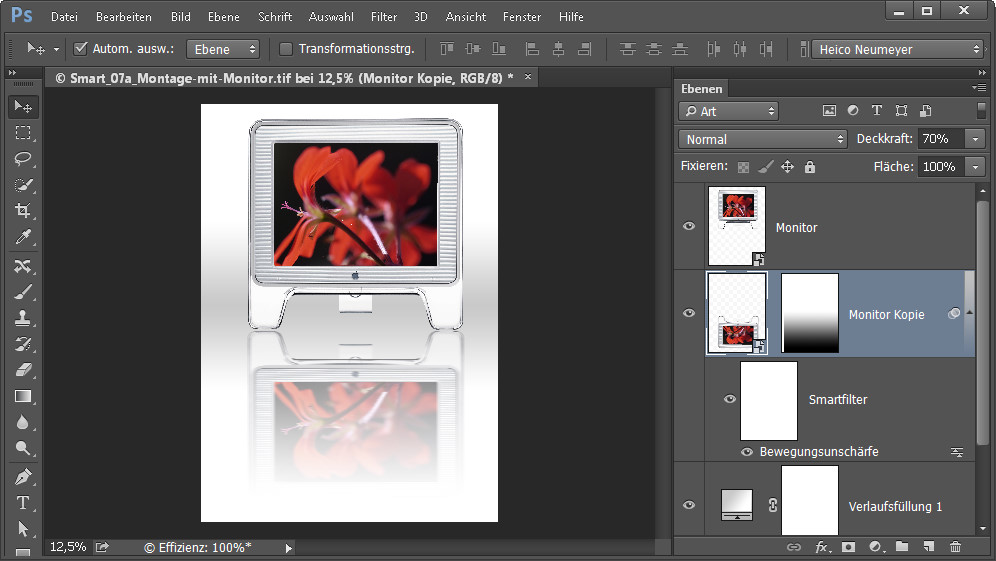Open the Heico Neumeyer workspace dropdown
This screenshot has height=561, width=996.
pyautogui.click(x=898, y=49)
